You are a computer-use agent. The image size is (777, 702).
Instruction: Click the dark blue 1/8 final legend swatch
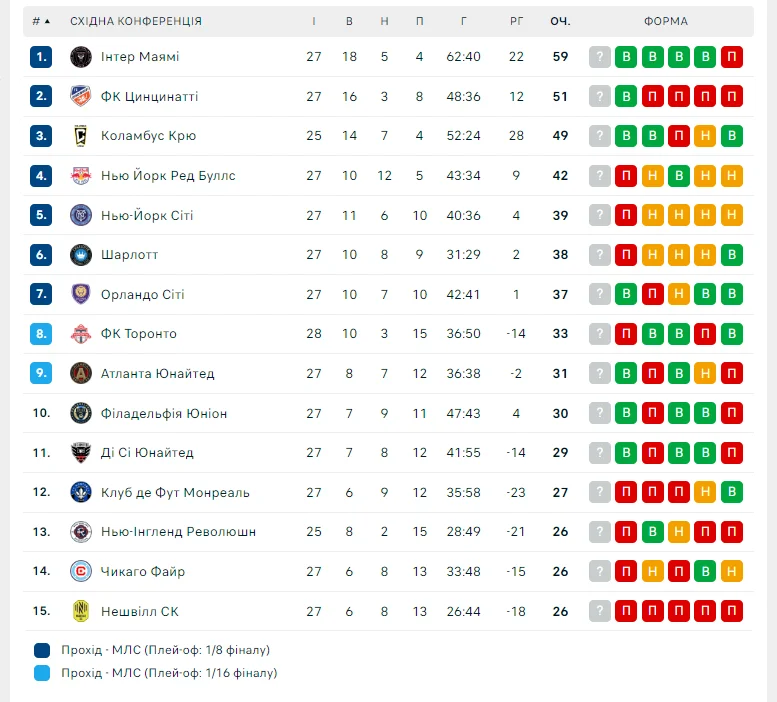point(41,650)
